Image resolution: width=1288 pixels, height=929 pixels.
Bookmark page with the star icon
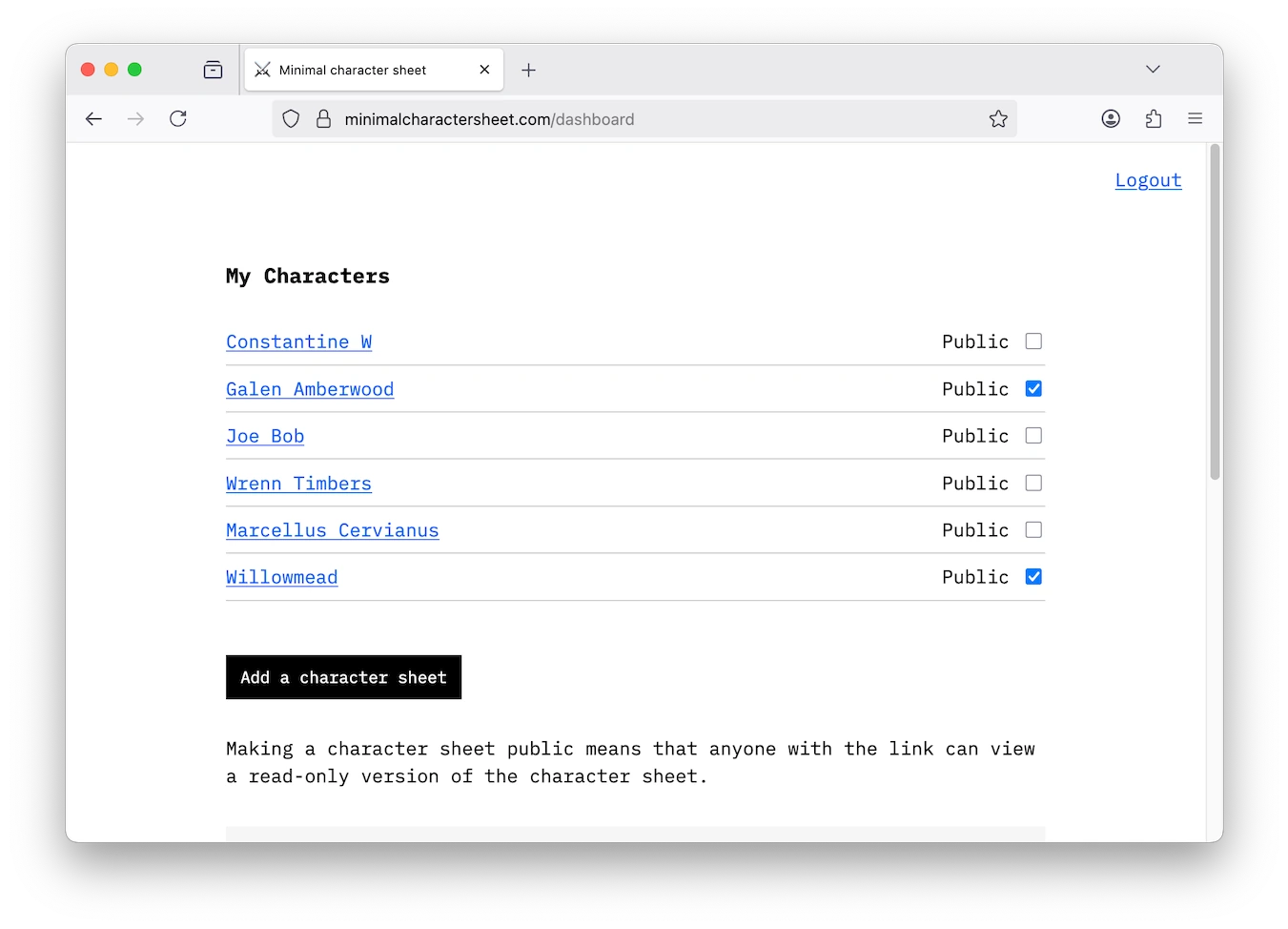[998, 119]
